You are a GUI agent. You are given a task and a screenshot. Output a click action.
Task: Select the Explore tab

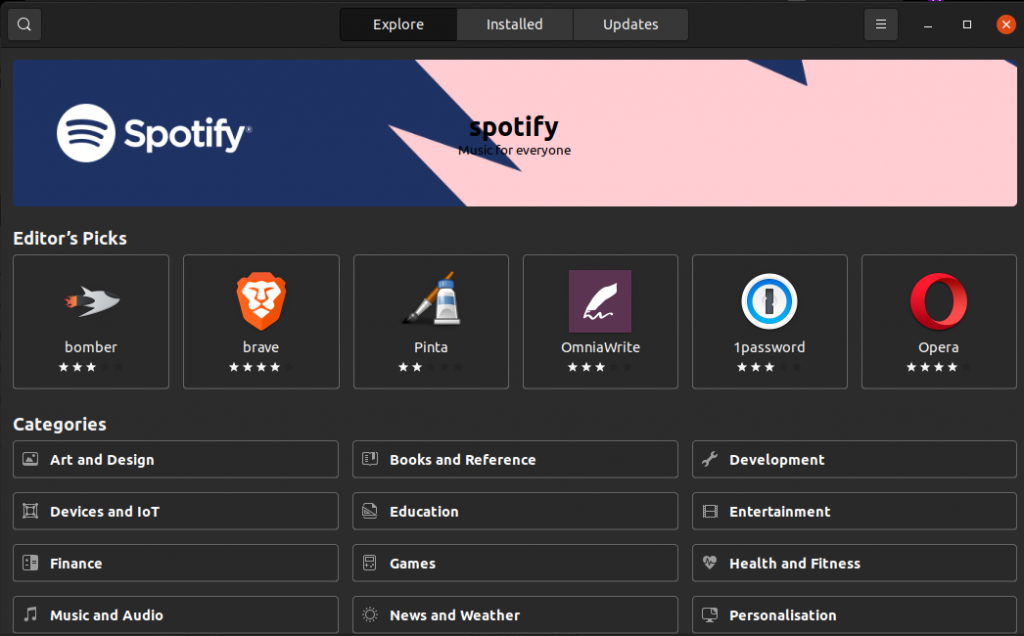click(397, 23)
